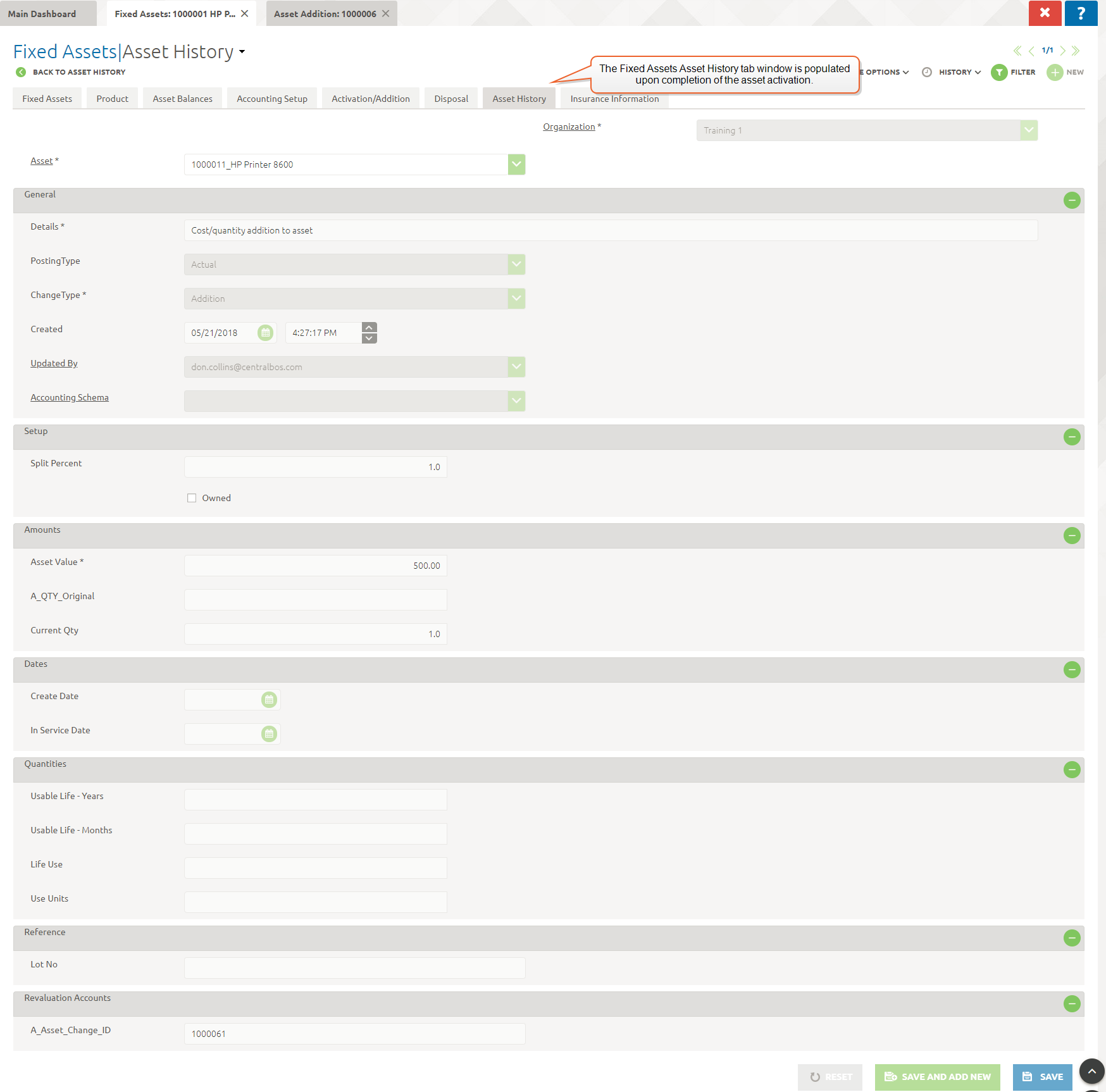The width and height of the screenshot is (1106, 1092).
Task: Click the green Filter funnel icon
Action: pyautogui.click(x=998, y=73)
